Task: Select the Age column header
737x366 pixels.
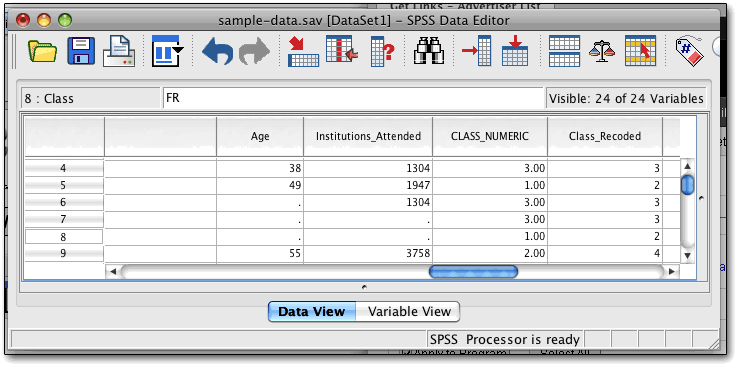Action: pyautogui.click(x=260, y=136)
